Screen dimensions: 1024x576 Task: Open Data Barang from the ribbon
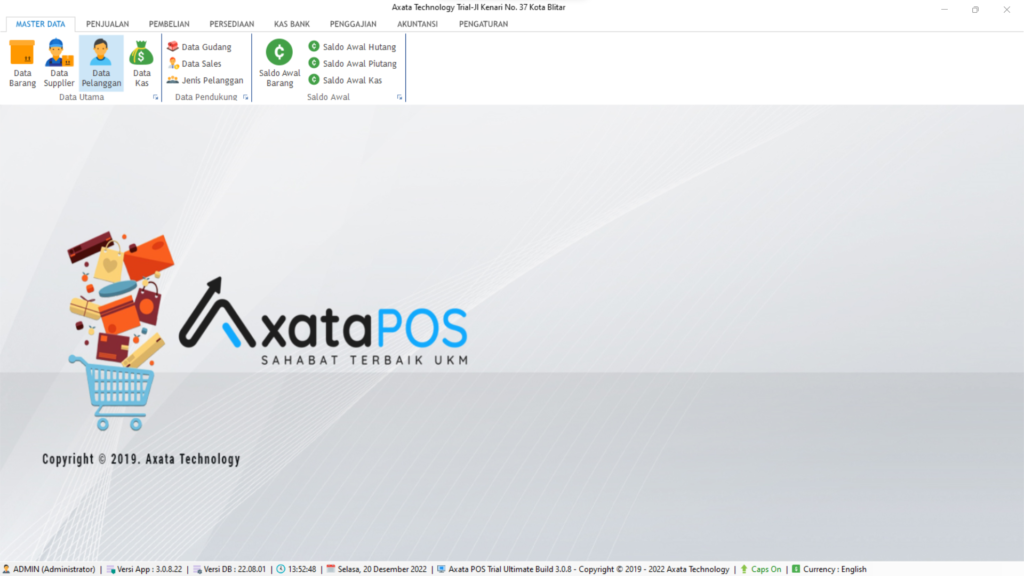tap(22, 63)
